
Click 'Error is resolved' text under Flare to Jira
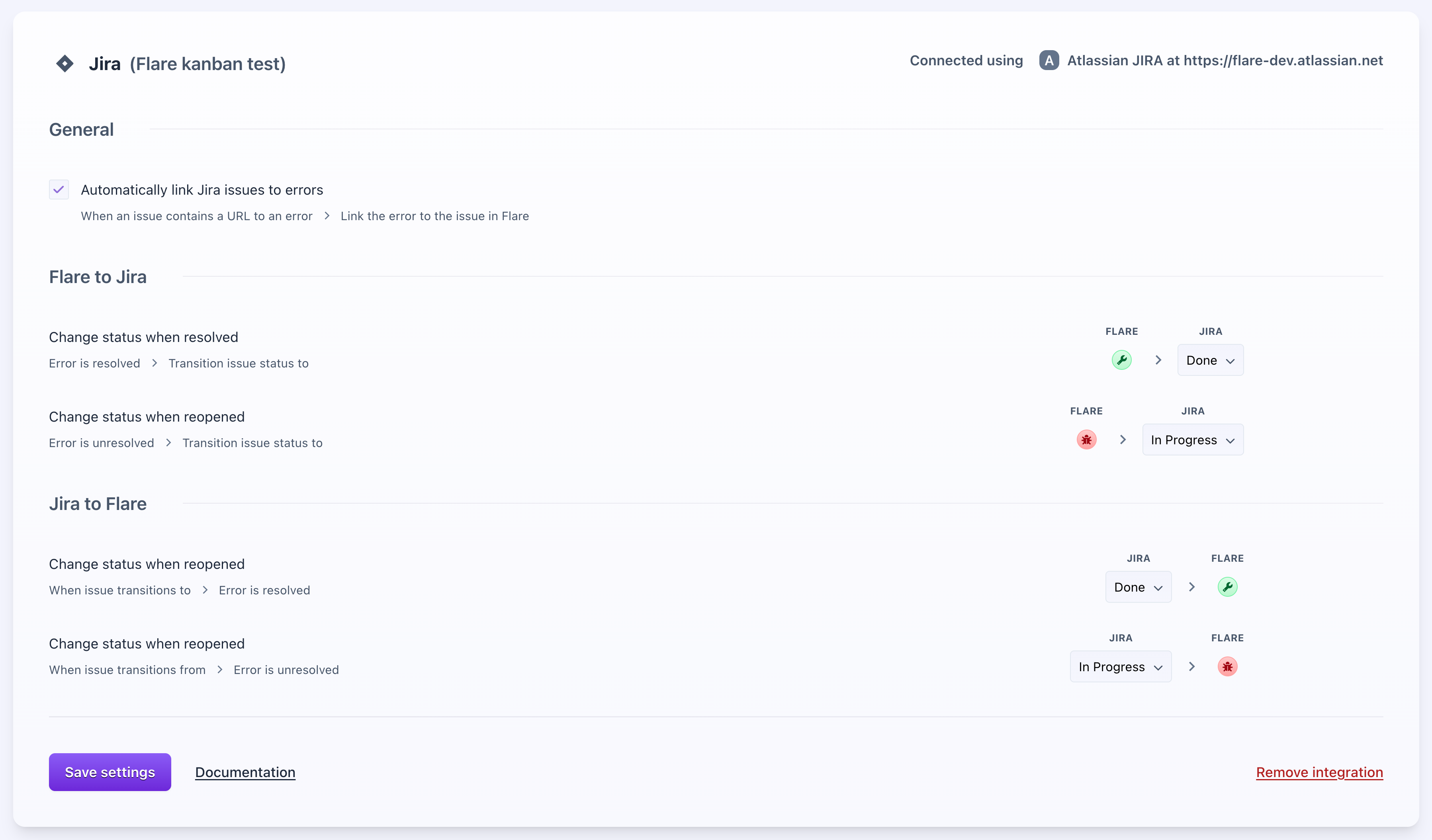click(94, 363)
